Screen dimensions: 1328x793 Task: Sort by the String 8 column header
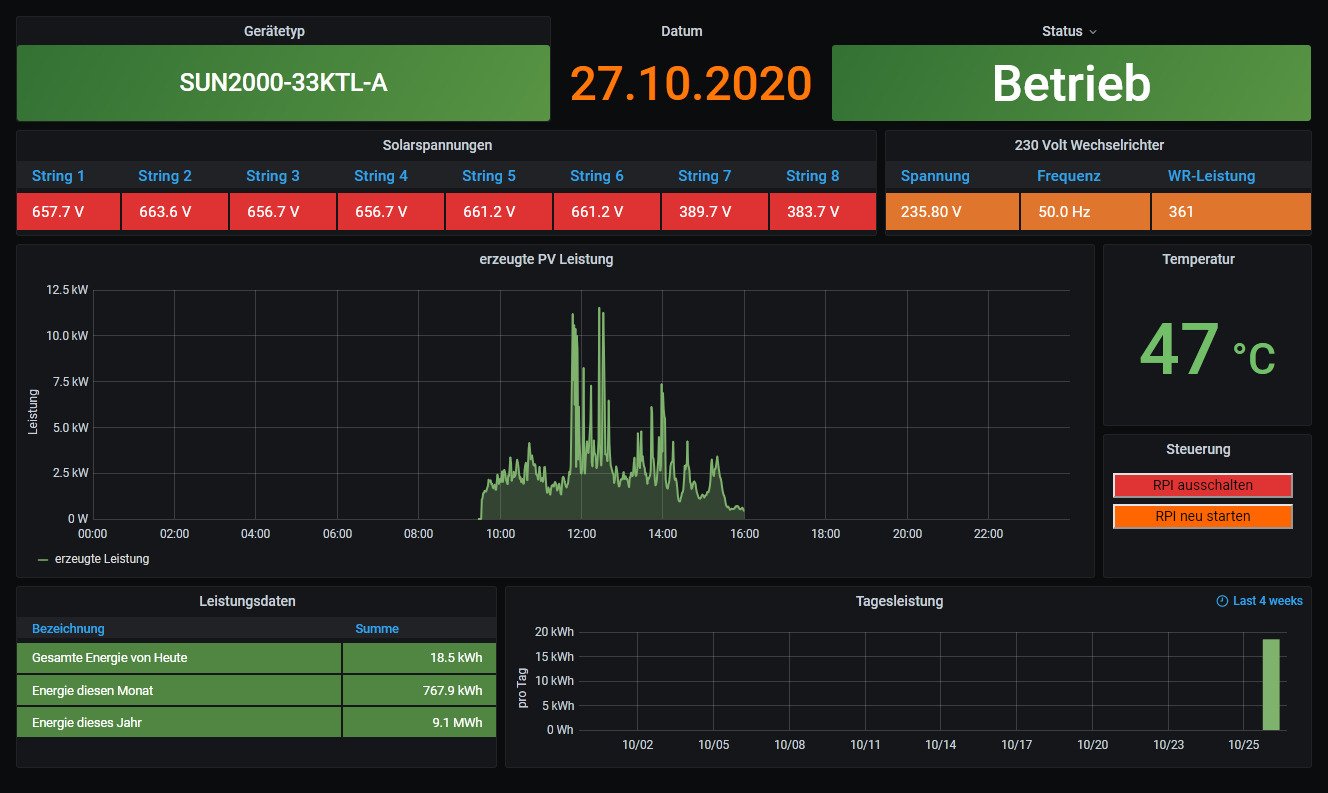(812, 176)
